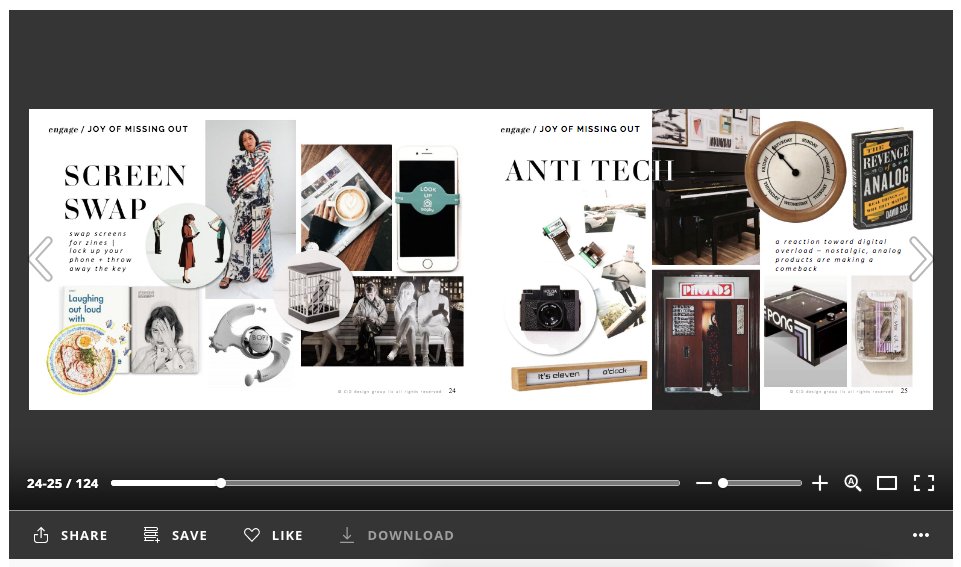Screen dimensions: 961x567
Task: Toggle Like with the heart icon
Action: 273,535
